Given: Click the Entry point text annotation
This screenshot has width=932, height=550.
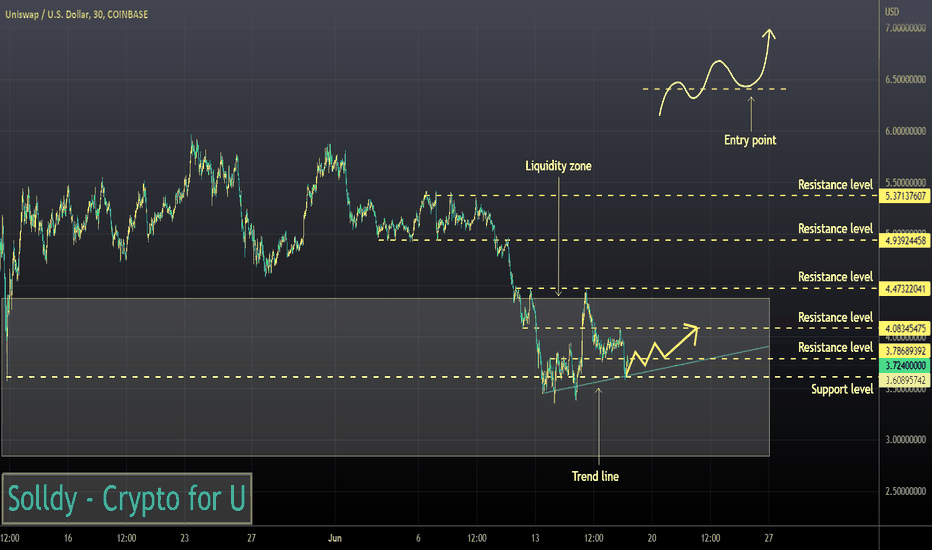Looking at the screenshot, I should [750, 140].
